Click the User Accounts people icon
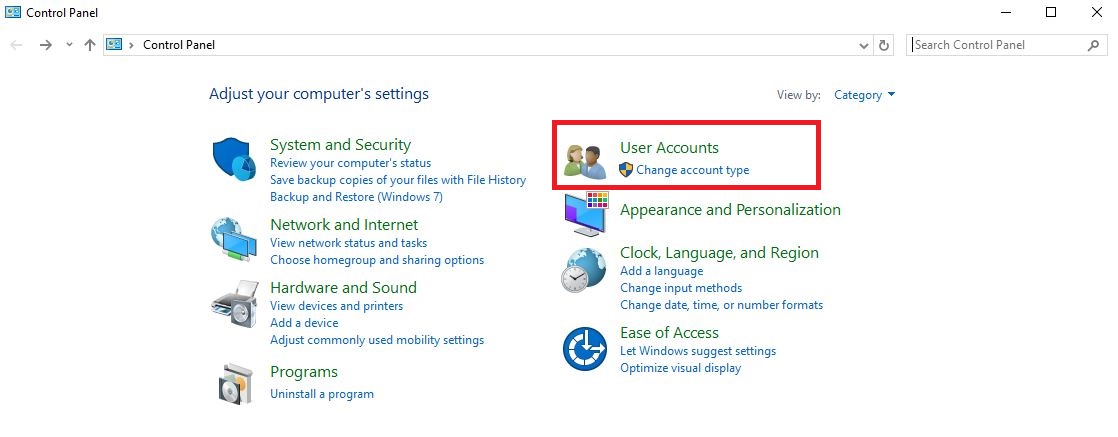Viewport: 1118px width, 437px height. [x=585, y=160]
